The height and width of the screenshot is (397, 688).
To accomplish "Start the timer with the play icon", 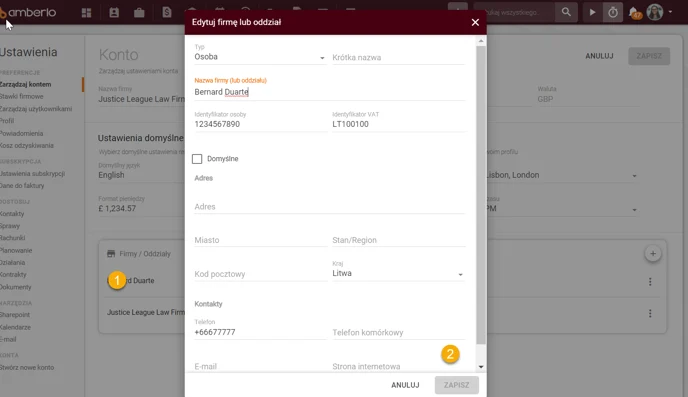I will click(x=592, y=12).
